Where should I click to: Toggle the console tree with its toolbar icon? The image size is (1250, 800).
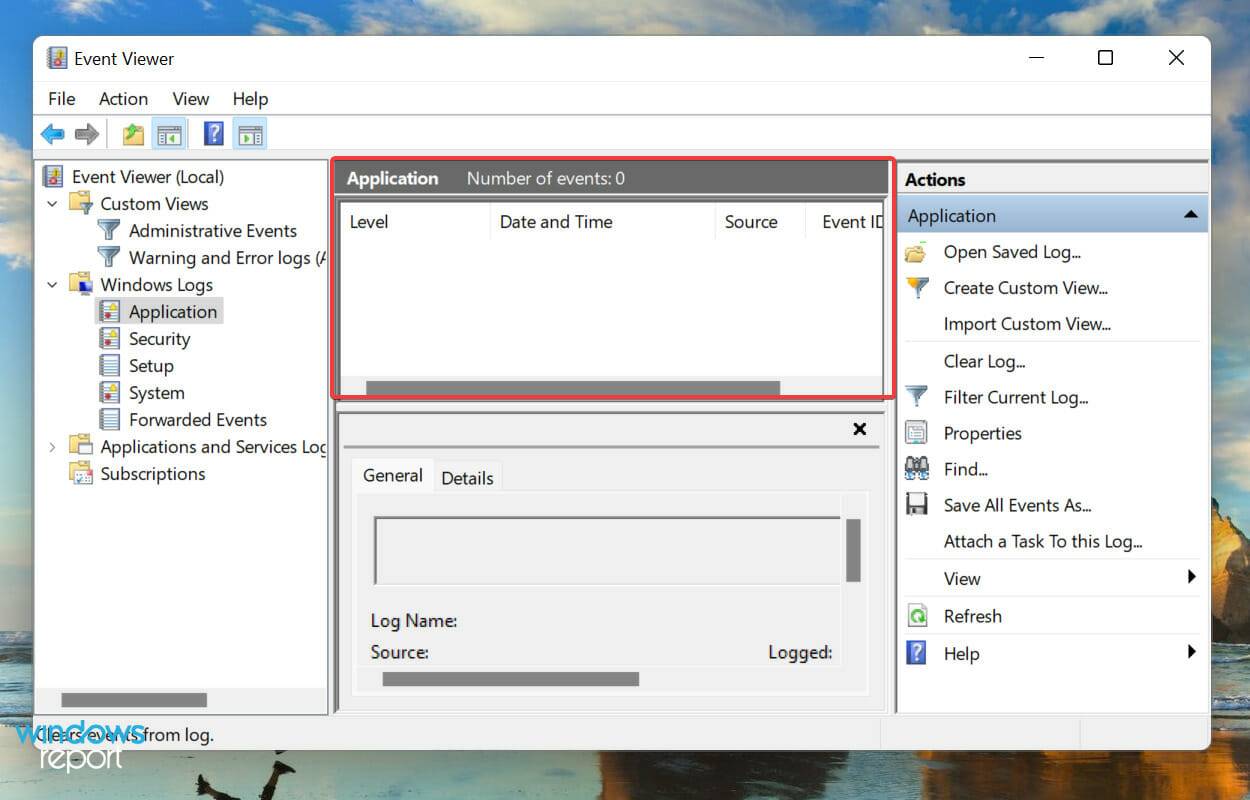tap(170, 133)
